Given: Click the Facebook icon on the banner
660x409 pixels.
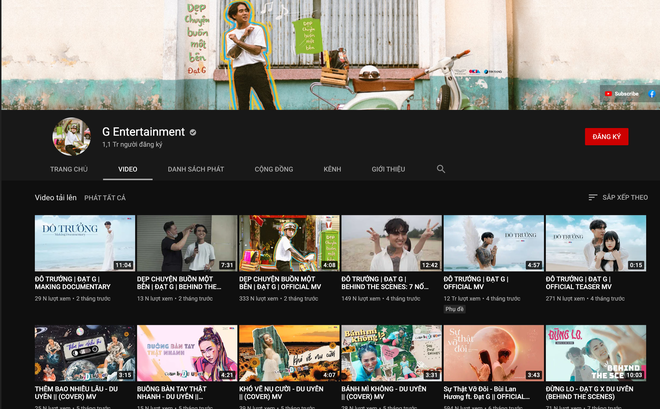Looking at the screenshot, I should [652, 94].
